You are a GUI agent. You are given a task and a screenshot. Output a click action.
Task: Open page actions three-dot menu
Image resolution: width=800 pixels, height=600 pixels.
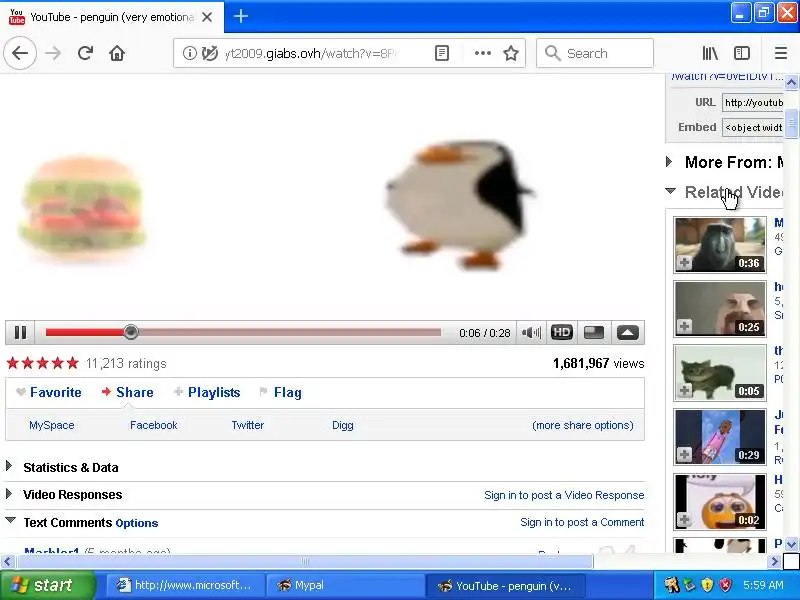(483, 53)
